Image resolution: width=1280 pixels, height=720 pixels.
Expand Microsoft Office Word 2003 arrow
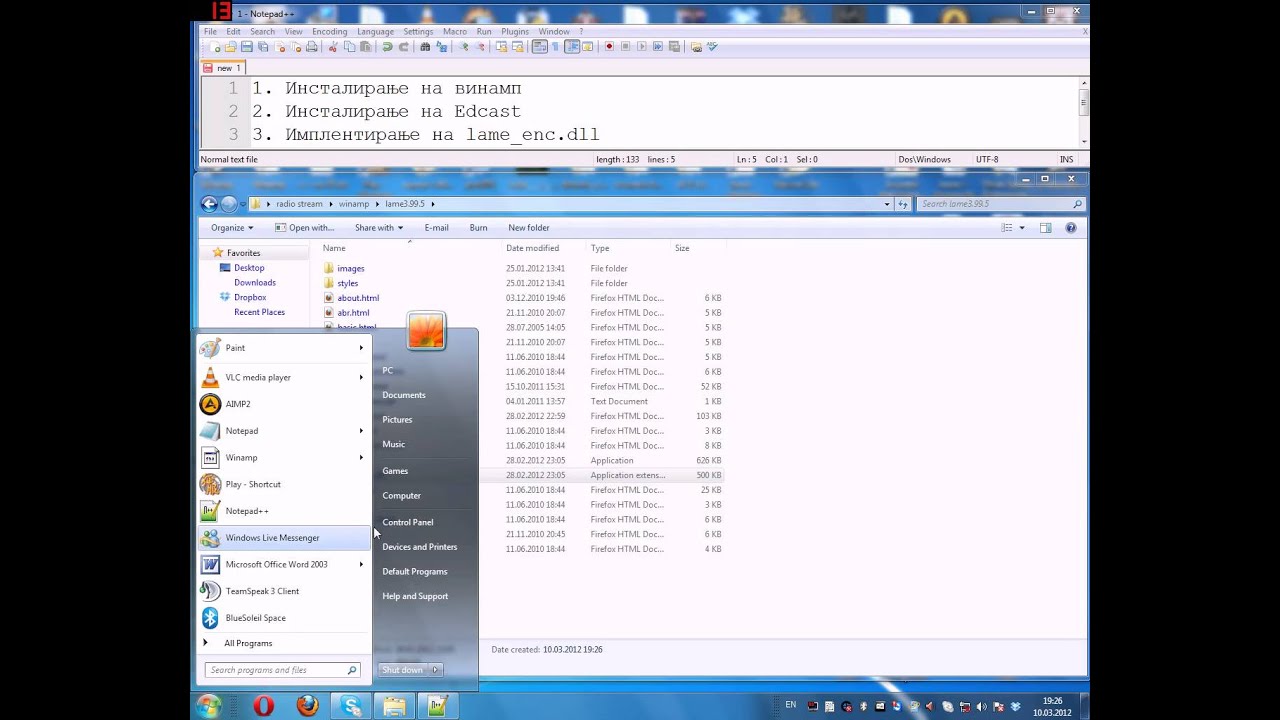tap(361, 564)
